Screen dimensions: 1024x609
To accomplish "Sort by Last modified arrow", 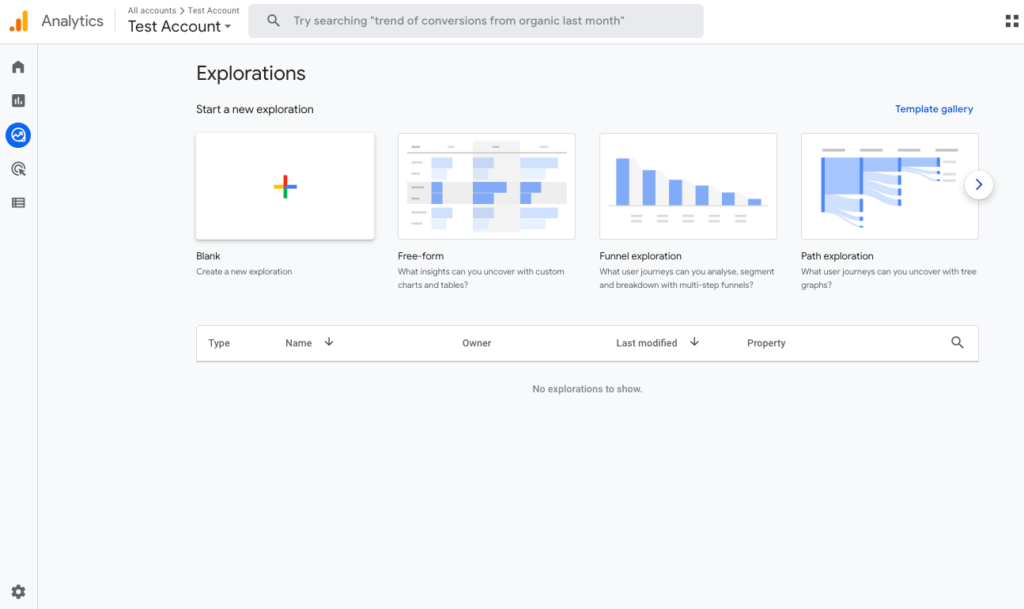I will 694,342.
